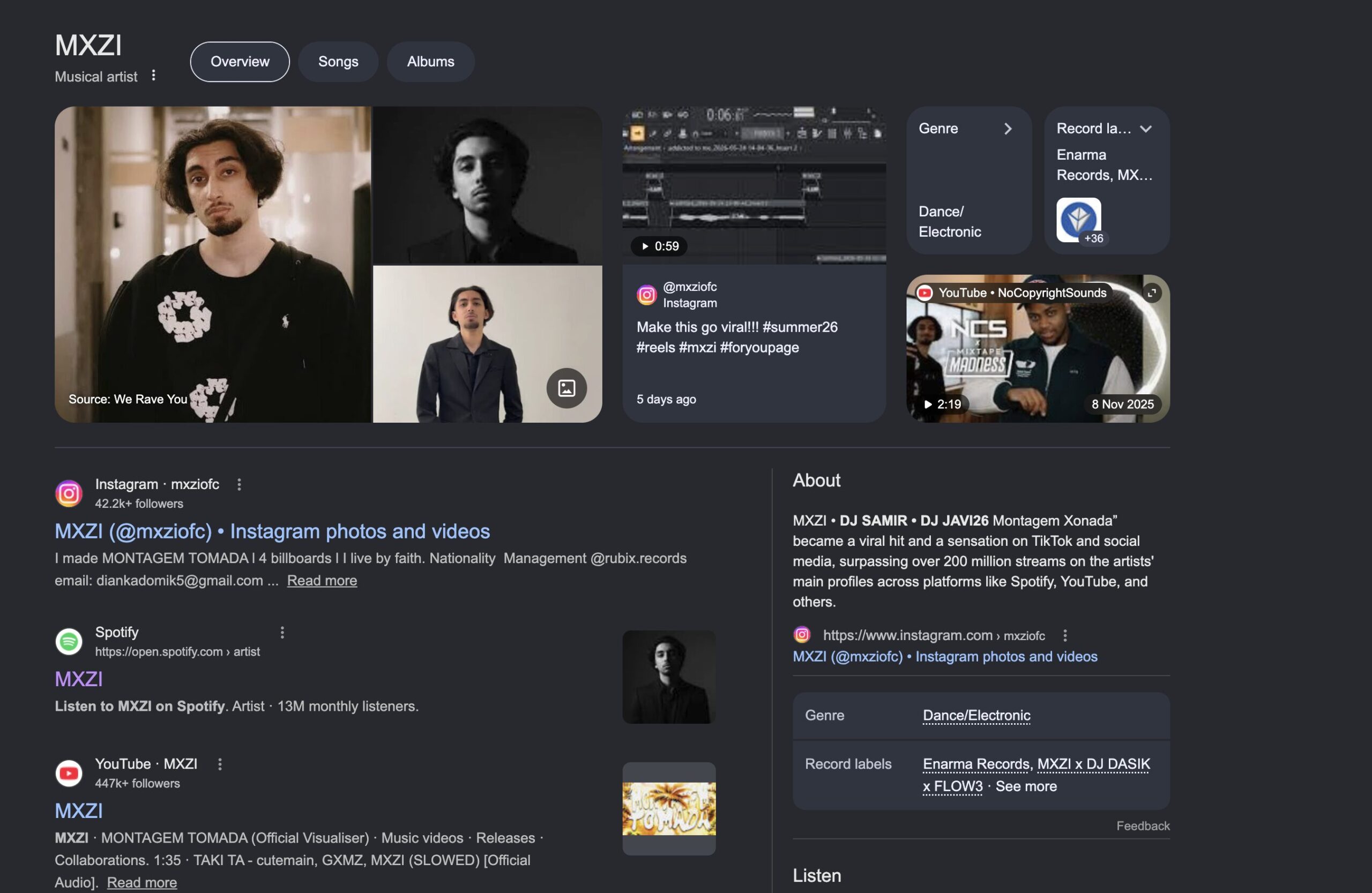Open the MXZI YouTube channel link
1372x893 pixels.
tap(78, 811)
